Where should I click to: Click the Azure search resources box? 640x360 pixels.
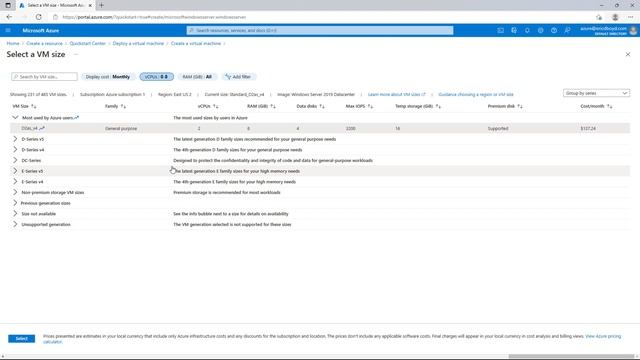[320, 30]
